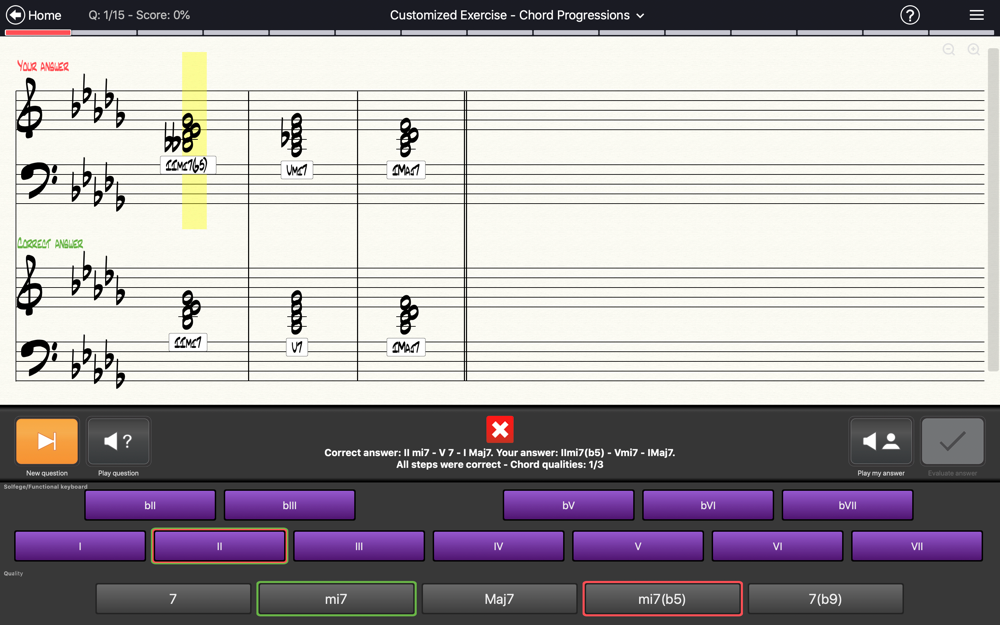This screenshot has width=1000, height=625.
Task: Start a new question with the orange skip button
Action: [47, 441]
